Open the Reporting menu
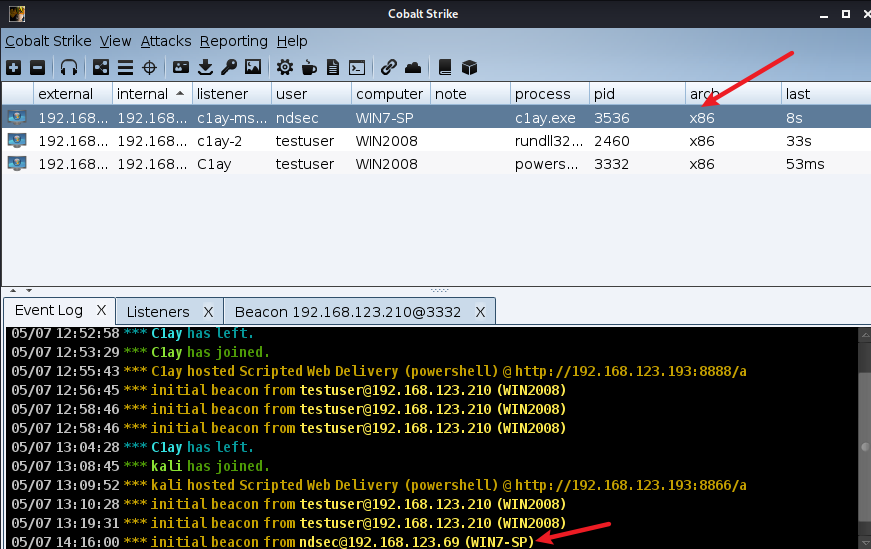This screenshot has height=549, width=871. (233, 41)
